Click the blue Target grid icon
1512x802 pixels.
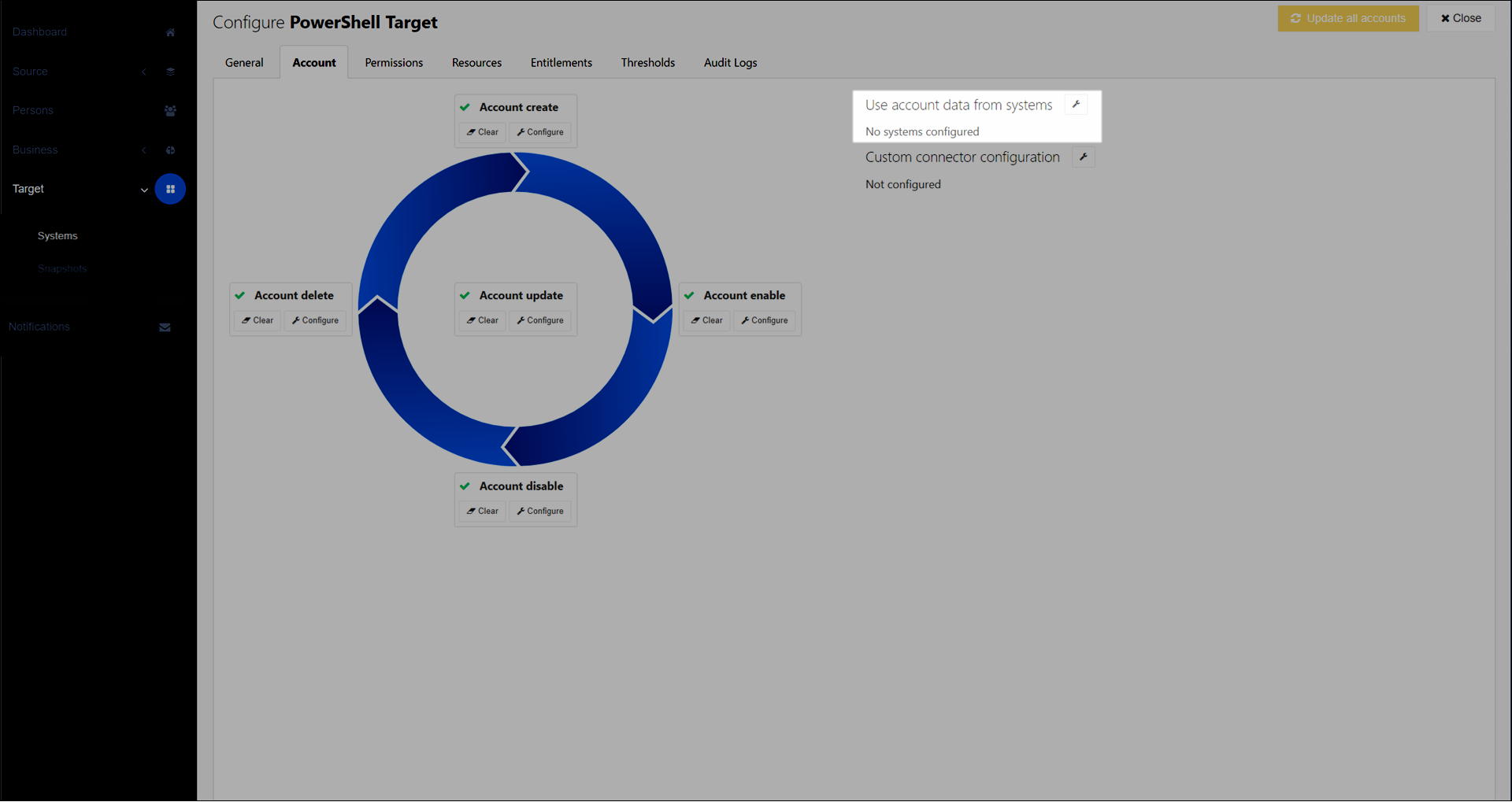(170, 189)
